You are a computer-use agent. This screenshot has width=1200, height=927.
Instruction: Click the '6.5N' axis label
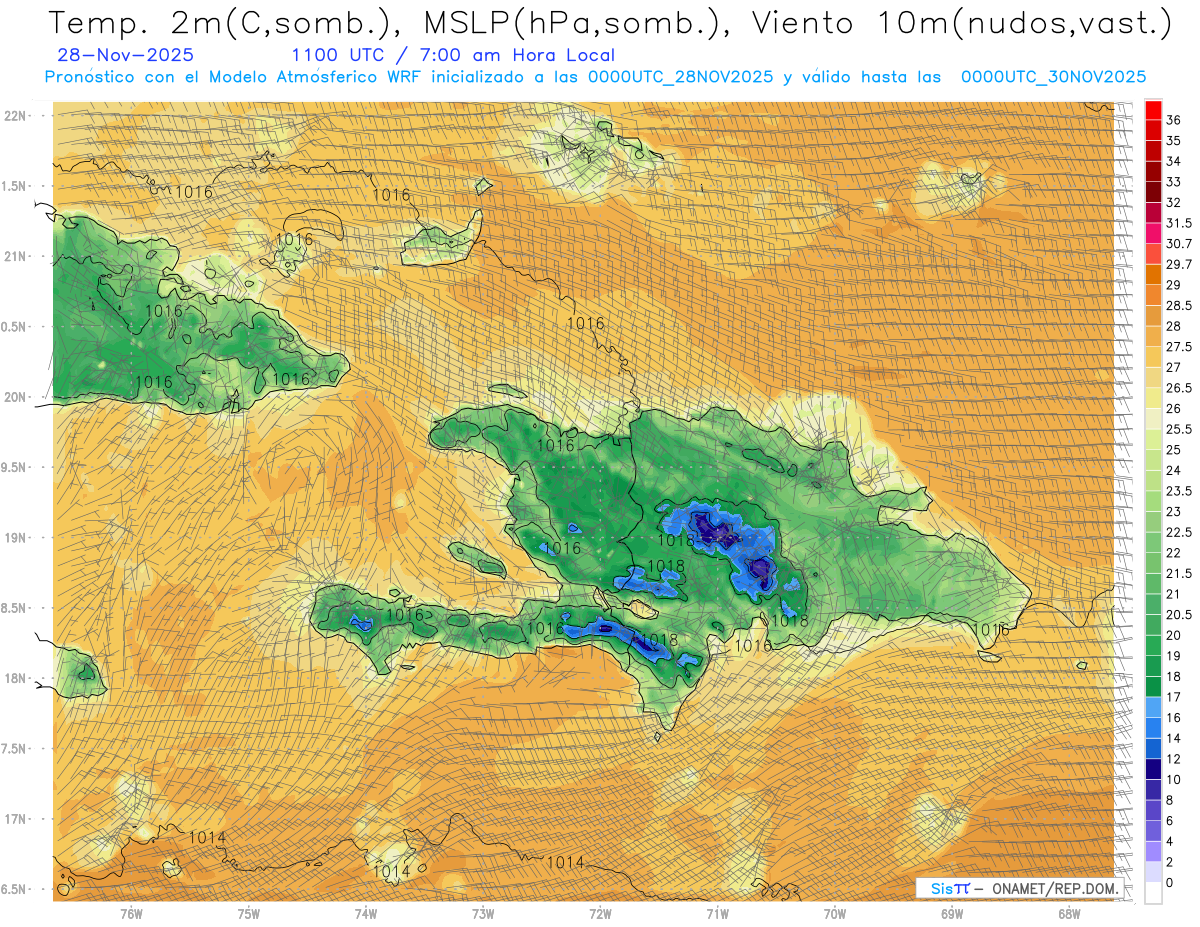[15, 889]
